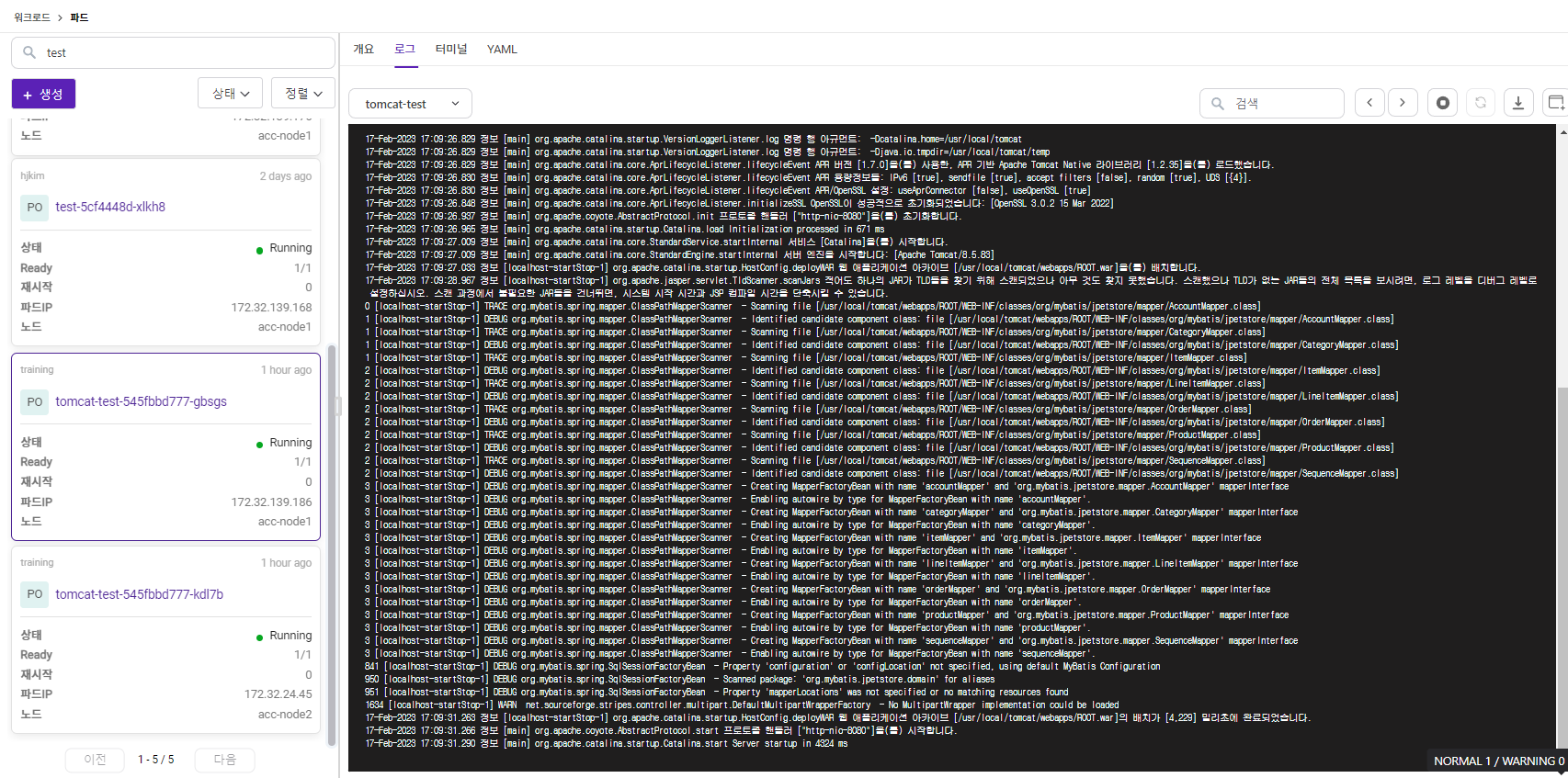The height and width of the screenshot is (778, 1568).
Task: Click the previous search result arrow
Action: [x=1369, y=103]
